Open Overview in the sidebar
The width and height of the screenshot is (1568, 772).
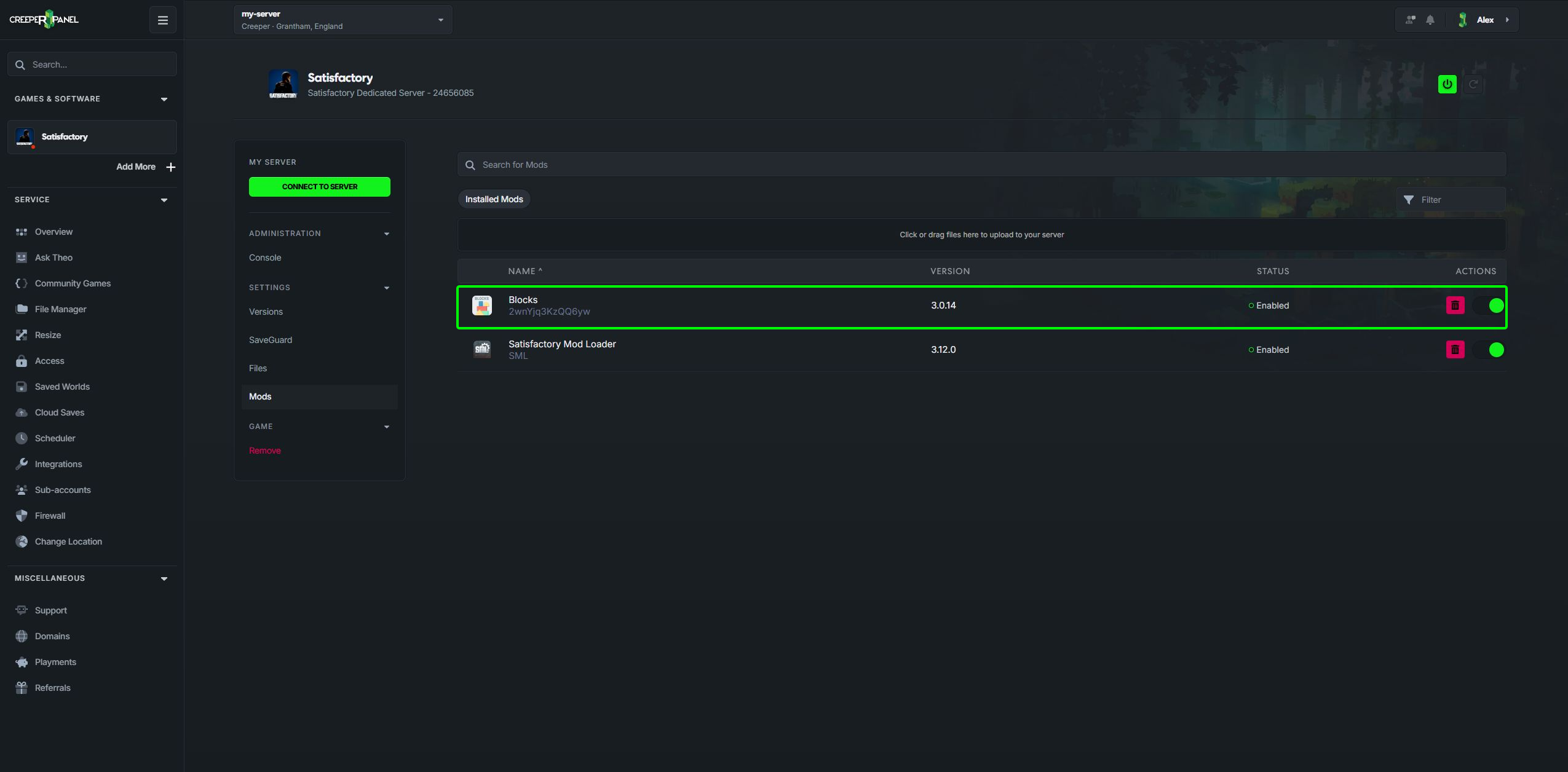53,232
